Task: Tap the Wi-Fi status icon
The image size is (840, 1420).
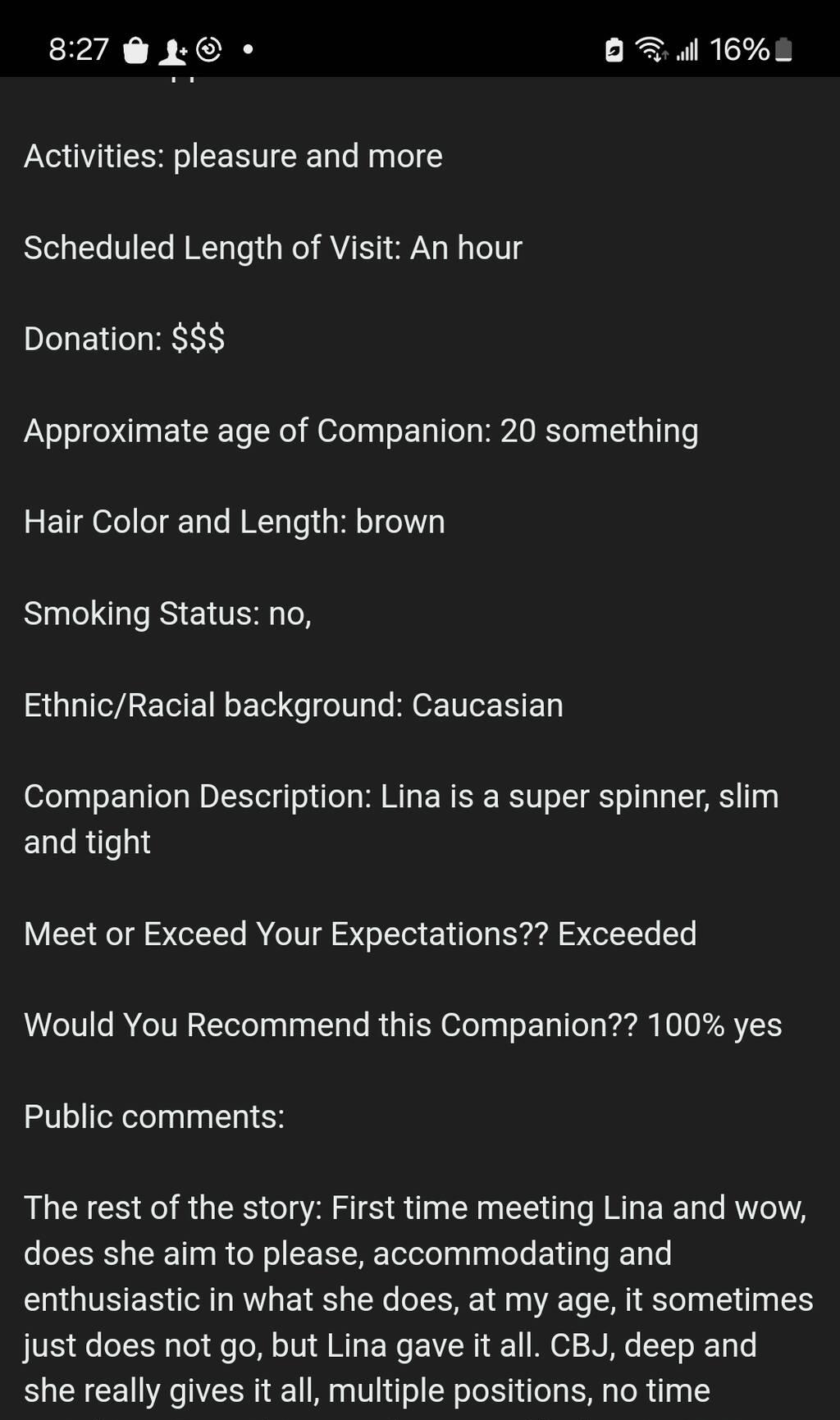Action: pyautogui.click(x=651, y=50)
